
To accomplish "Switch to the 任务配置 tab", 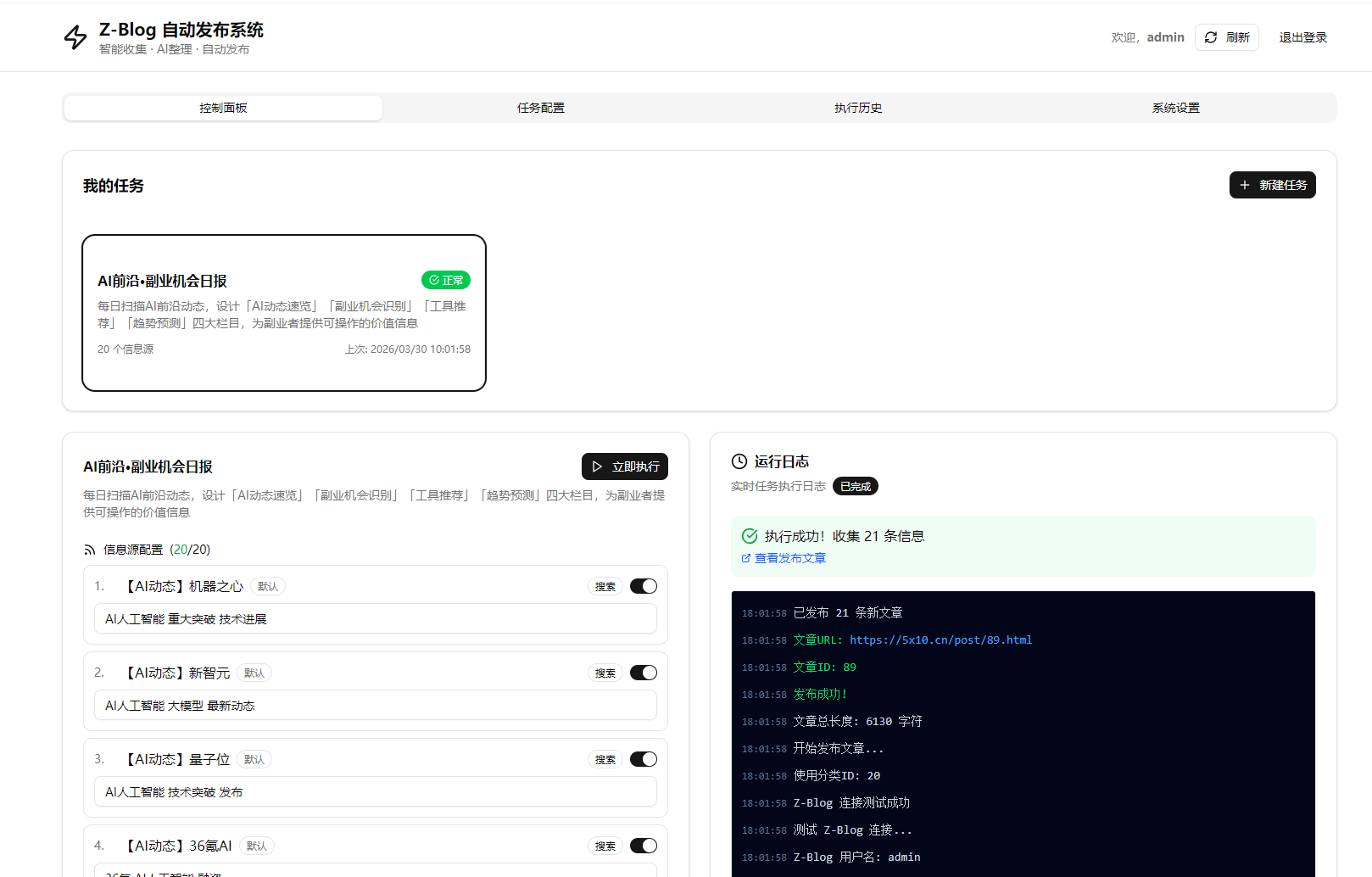I will 541,108.
